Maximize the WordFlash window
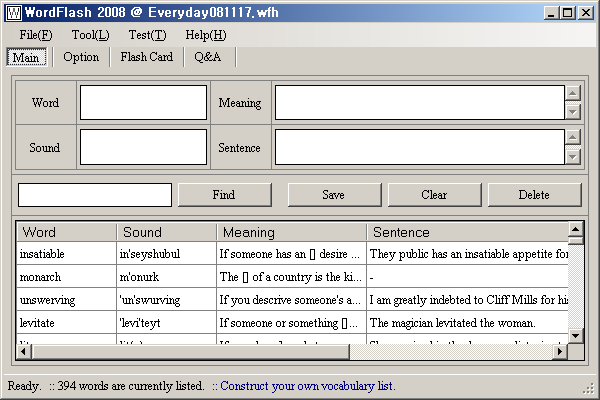The height and width of the screenshot is (400, 600). [x=567, y=13]
